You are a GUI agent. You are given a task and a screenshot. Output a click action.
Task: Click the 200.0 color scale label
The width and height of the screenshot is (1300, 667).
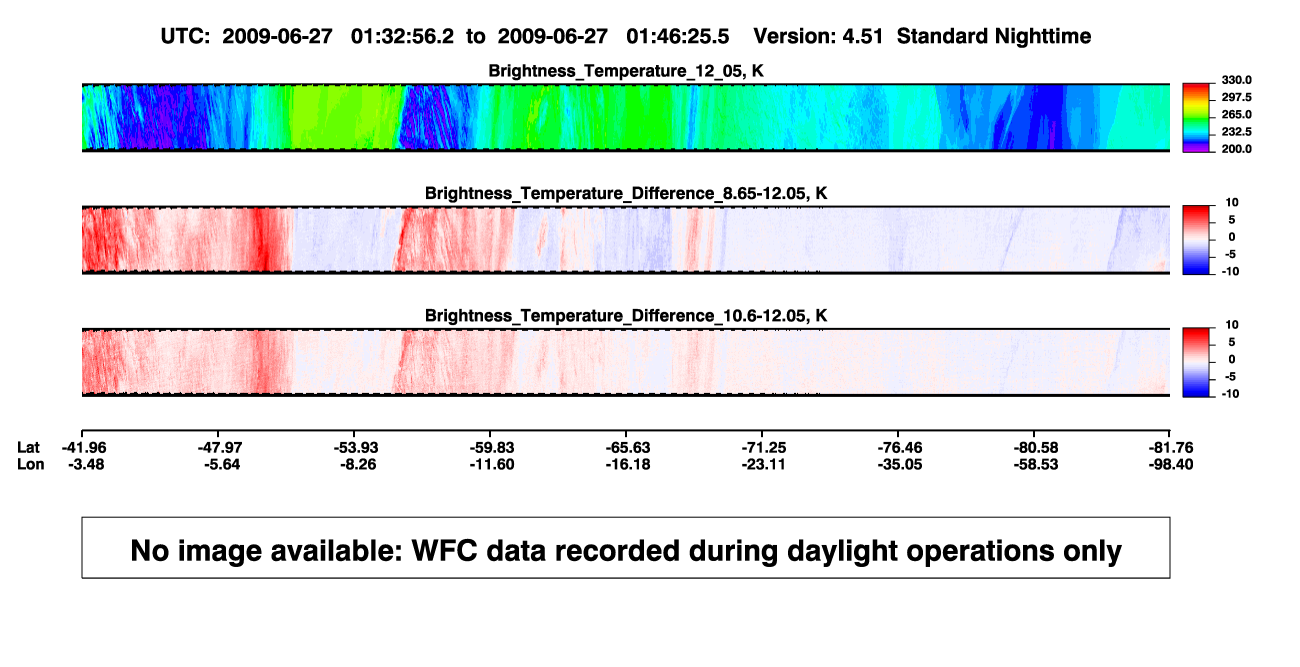pyautogui.click(x=1235, y=149)
